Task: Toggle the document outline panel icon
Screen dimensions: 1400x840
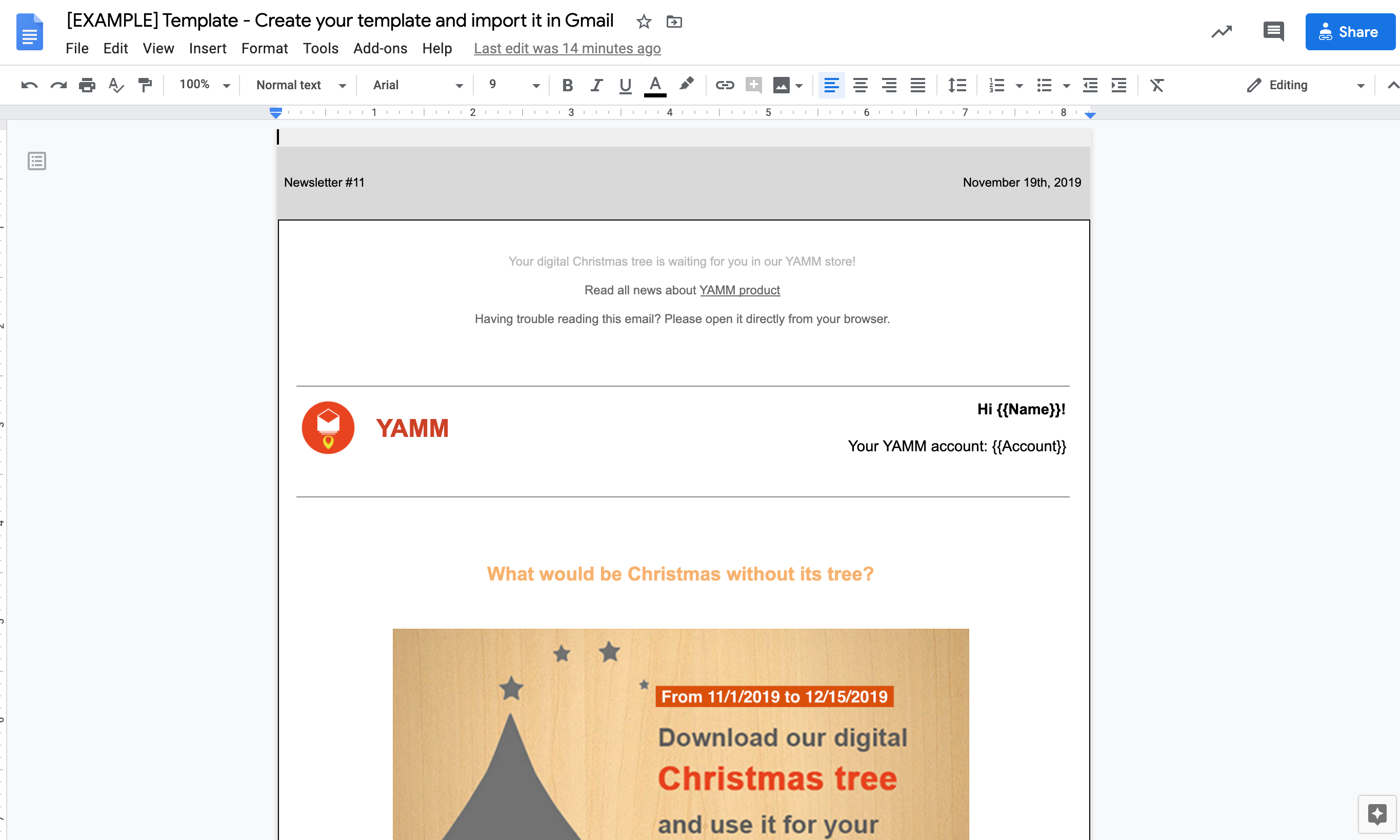Action: pos(36,161)
